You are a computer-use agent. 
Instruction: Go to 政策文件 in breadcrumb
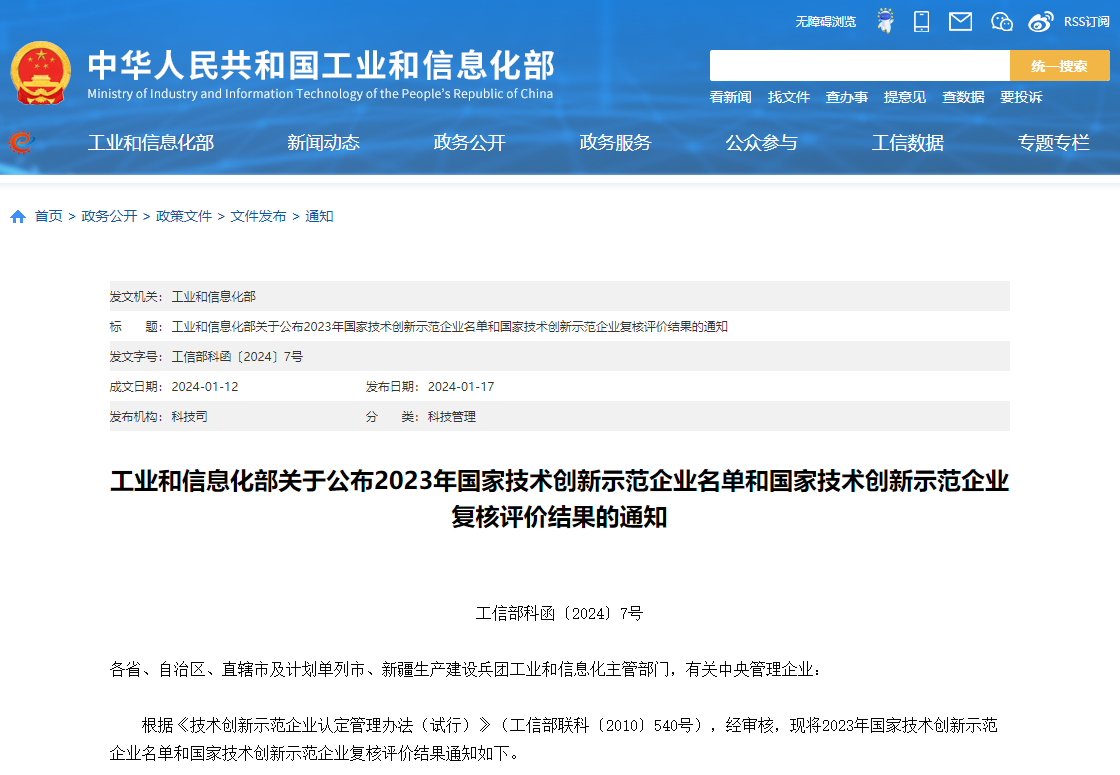[x=184, y=216]
